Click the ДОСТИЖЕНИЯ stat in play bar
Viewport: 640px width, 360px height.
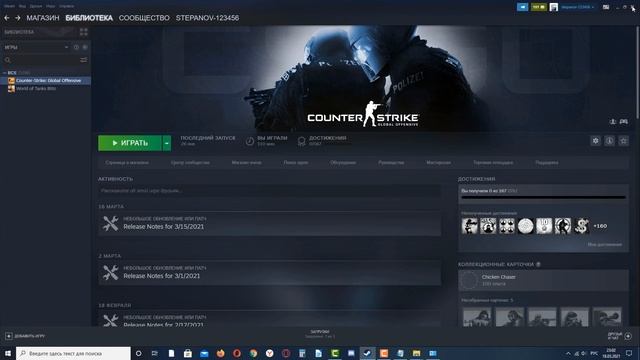tap(323, 140)
